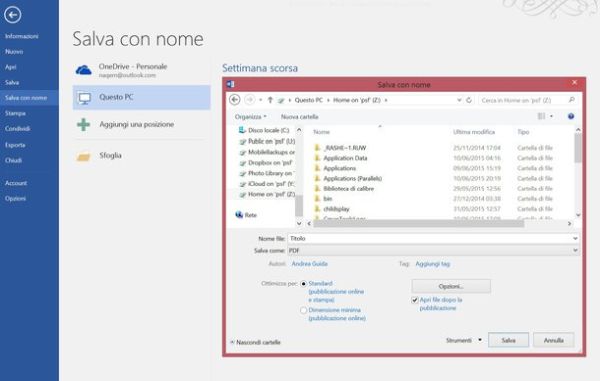Viewport: 600px width, 381px height.
Task: Click the bin folder icon
Action: point(317,198)
